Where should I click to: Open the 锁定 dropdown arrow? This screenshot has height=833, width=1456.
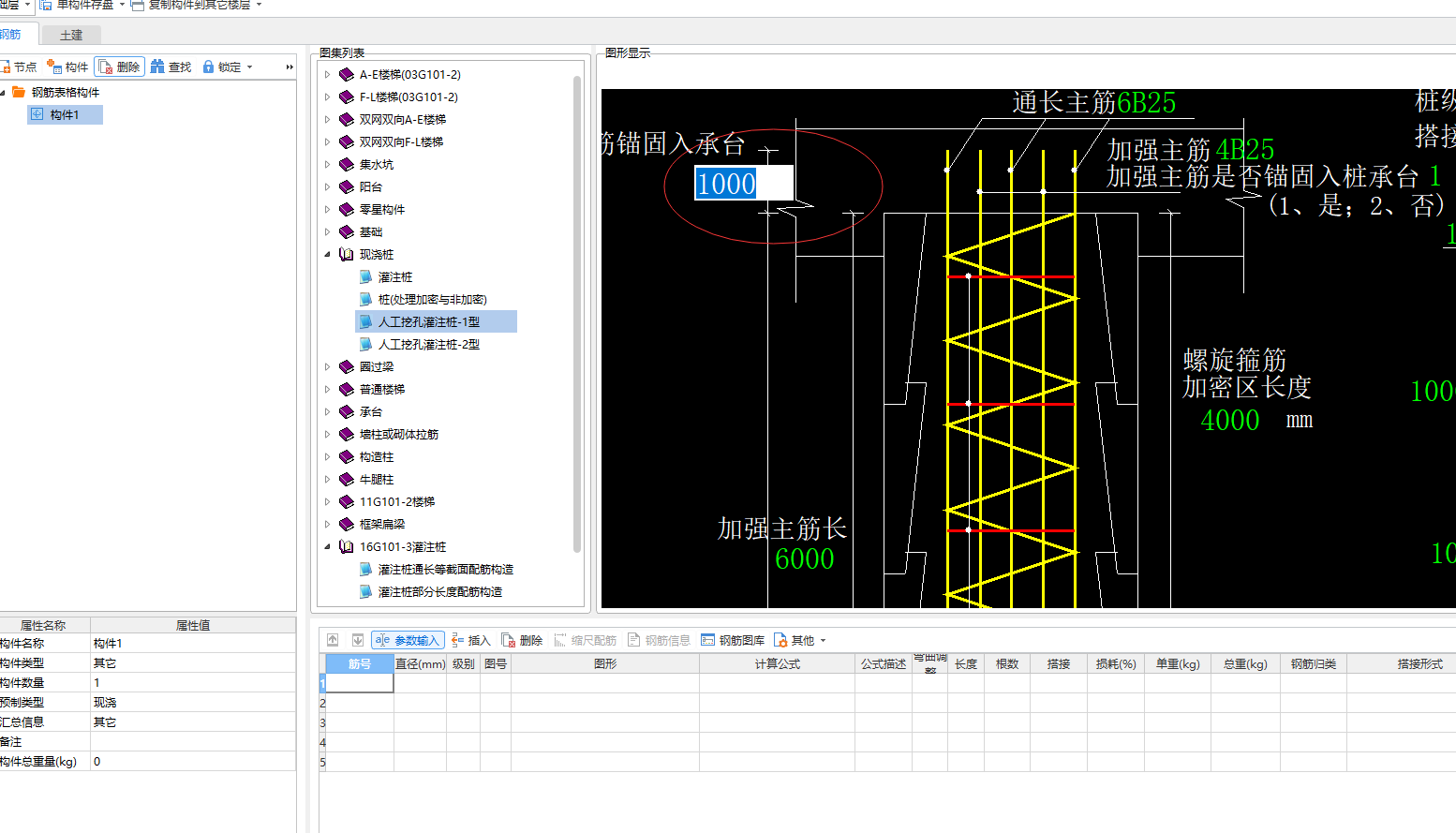[249, 67]
